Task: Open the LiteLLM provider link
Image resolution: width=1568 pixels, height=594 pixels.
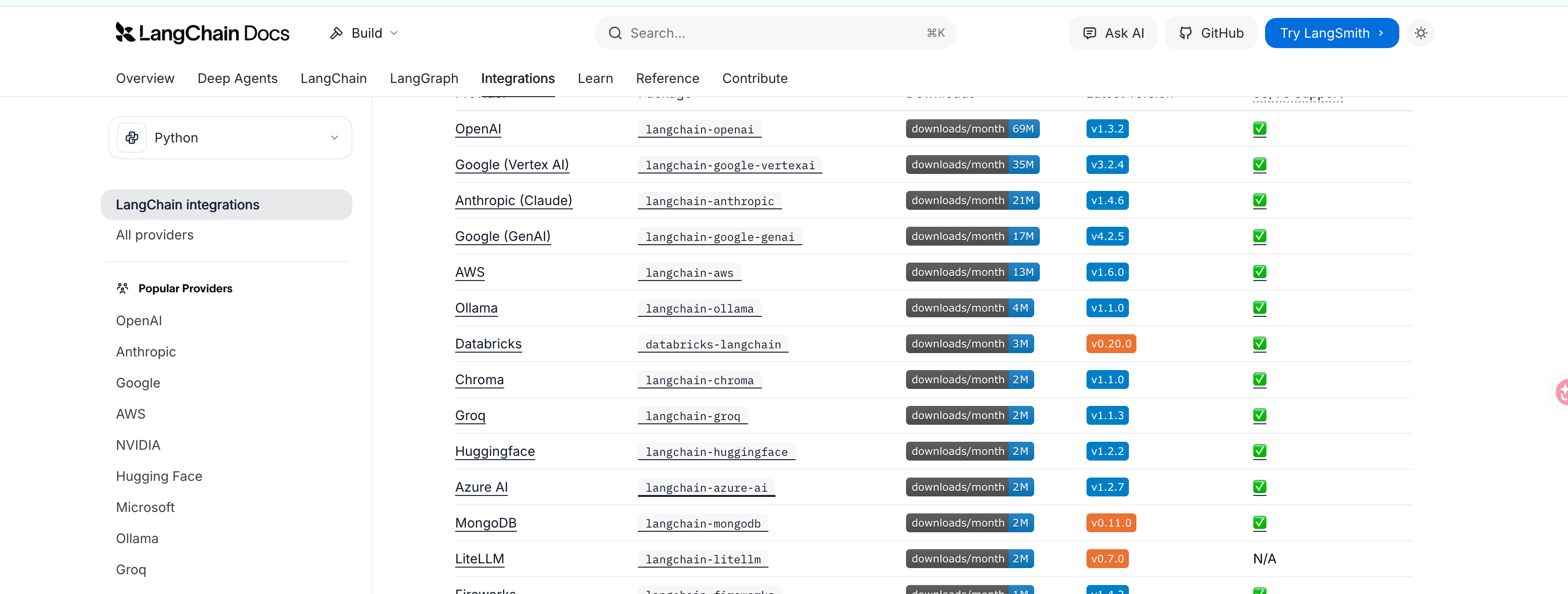Action: (x=480, y=559)
